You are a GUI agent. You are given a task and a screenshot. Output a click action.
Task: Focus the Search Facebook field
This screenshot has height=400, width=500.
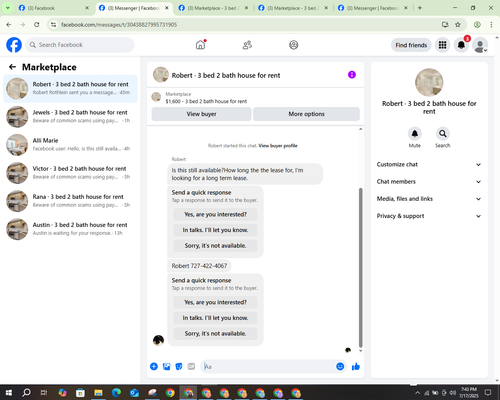[x=80, y=45]
